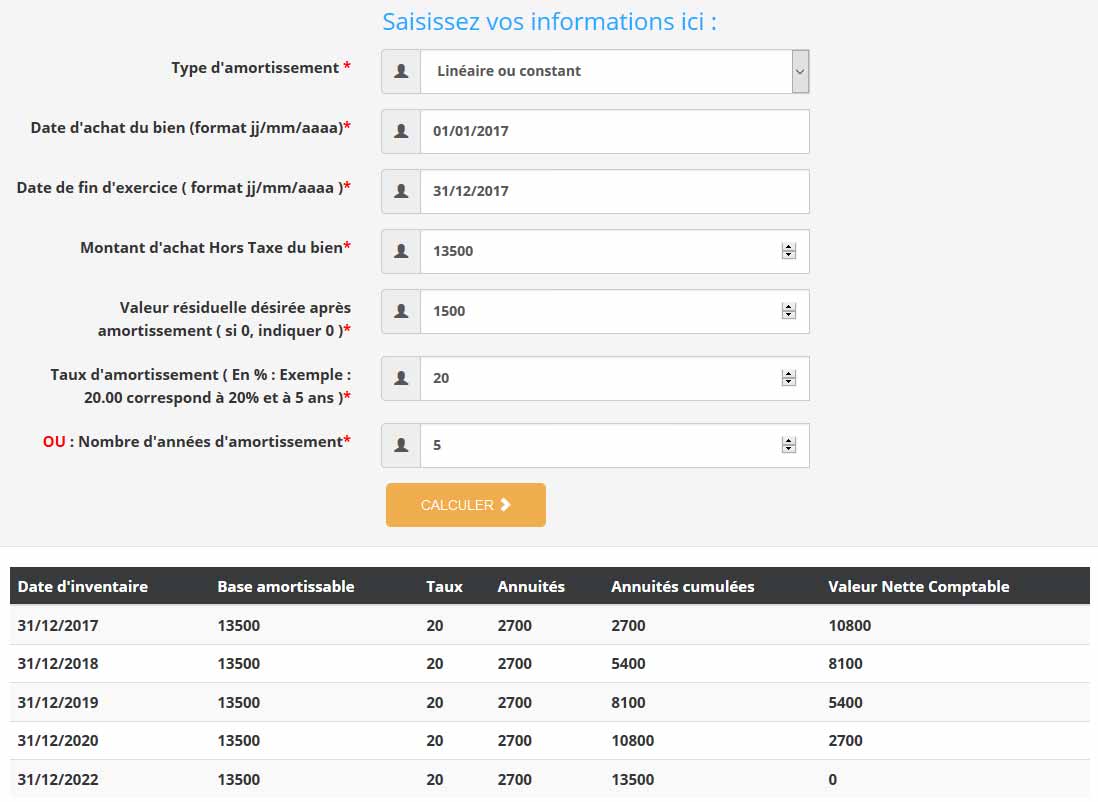
Task: Open the Type d'amortissement dropdown arrow
Action: [800, 71]
